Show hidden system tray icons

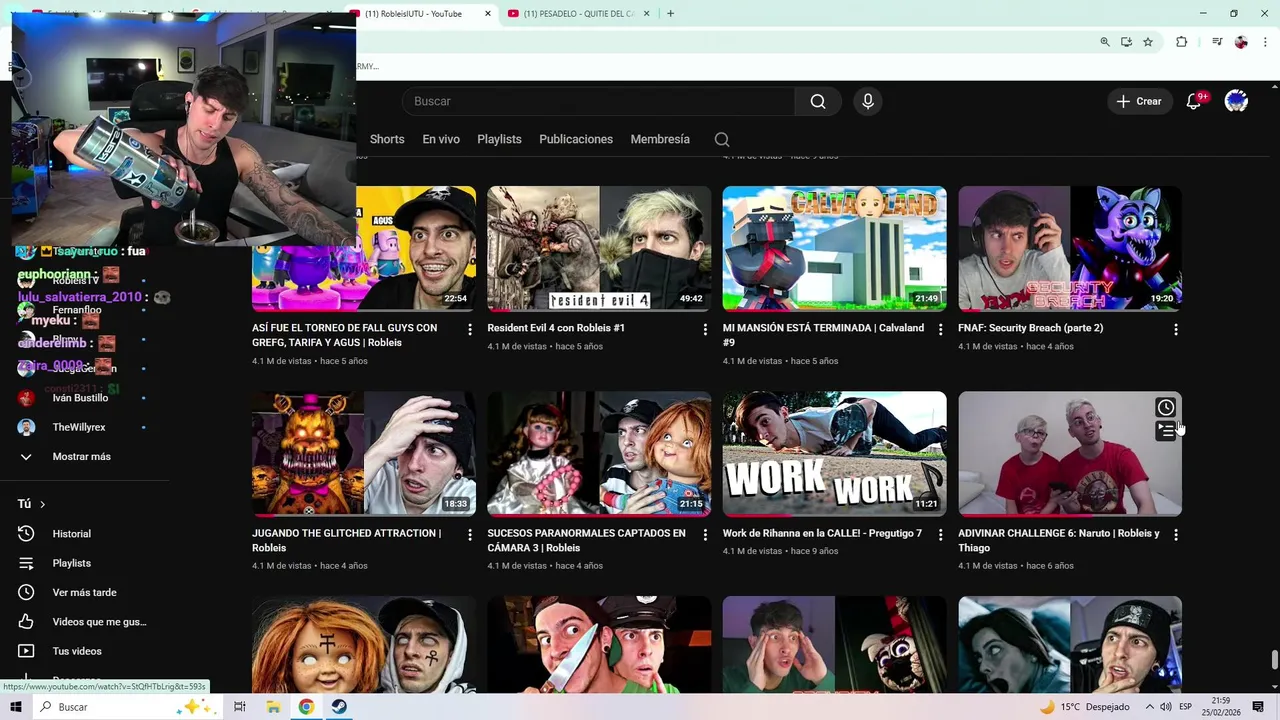(x=1150, y=707)
